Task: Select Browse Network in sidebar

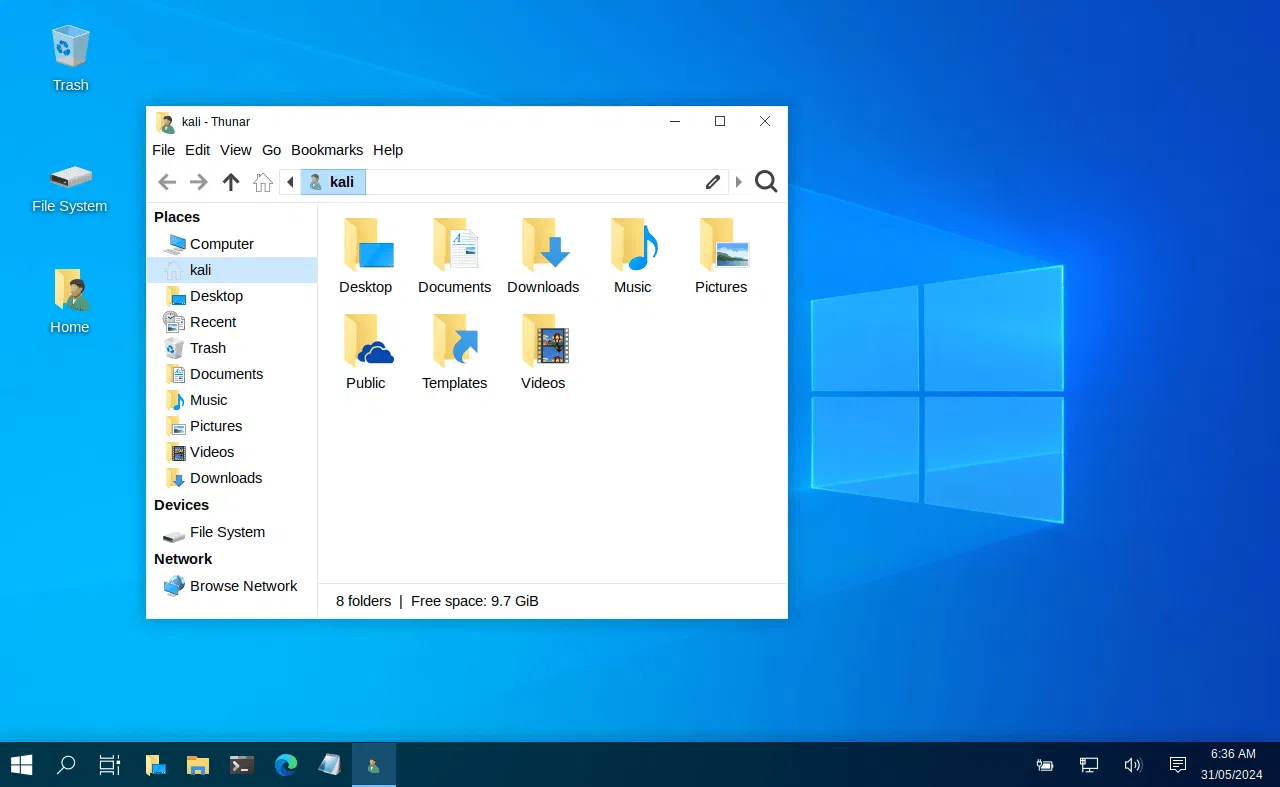Action: 243,586
